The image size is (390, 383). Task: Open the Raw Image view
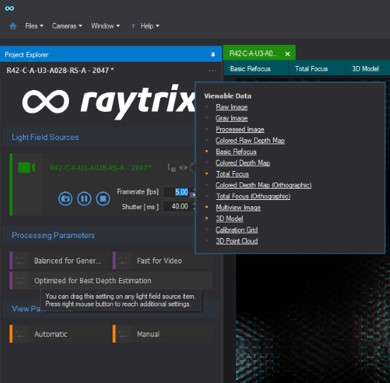(x=231, y=107)
